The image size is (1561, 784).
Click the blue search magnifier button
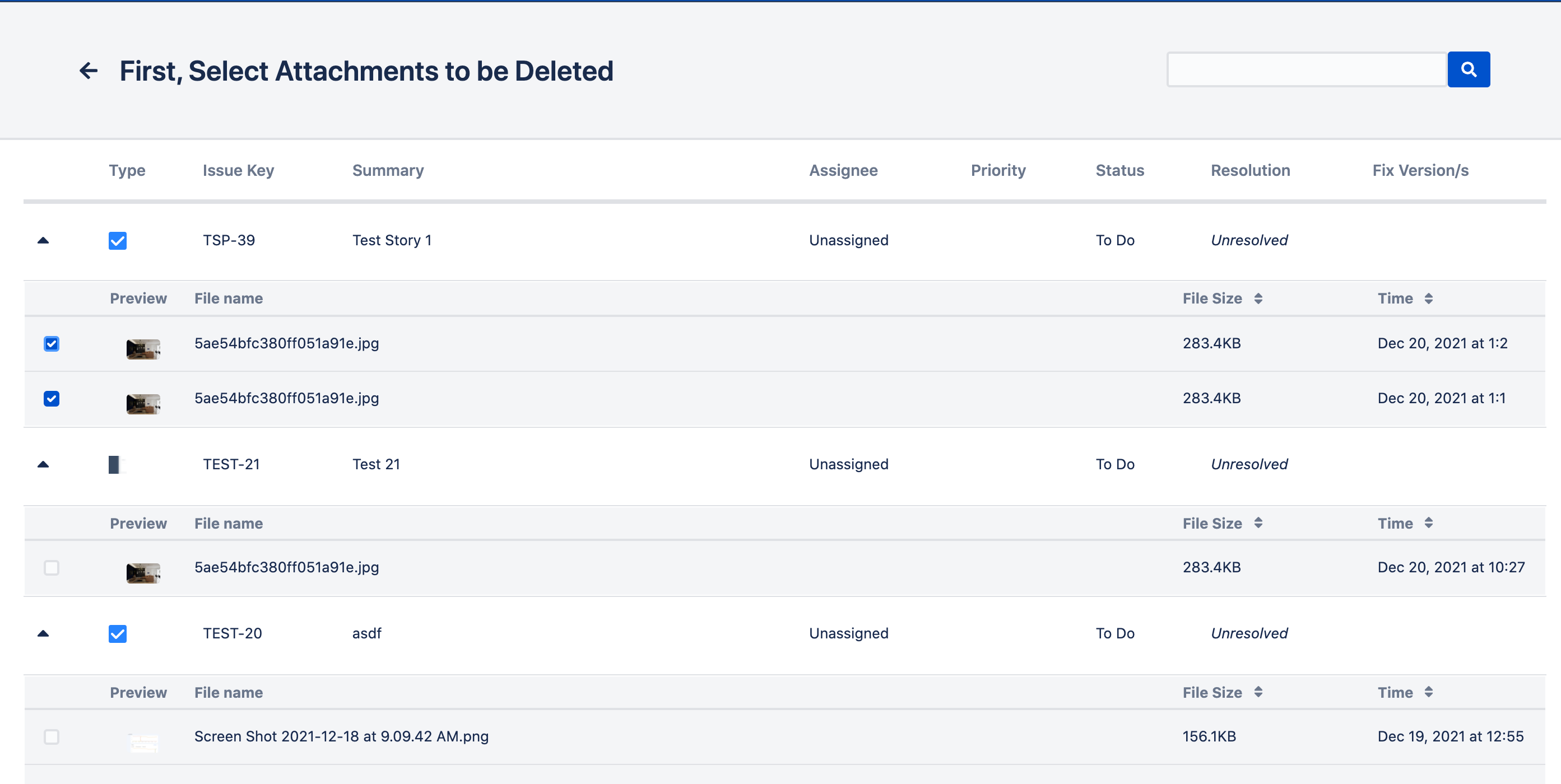[x=1469, y=69]
